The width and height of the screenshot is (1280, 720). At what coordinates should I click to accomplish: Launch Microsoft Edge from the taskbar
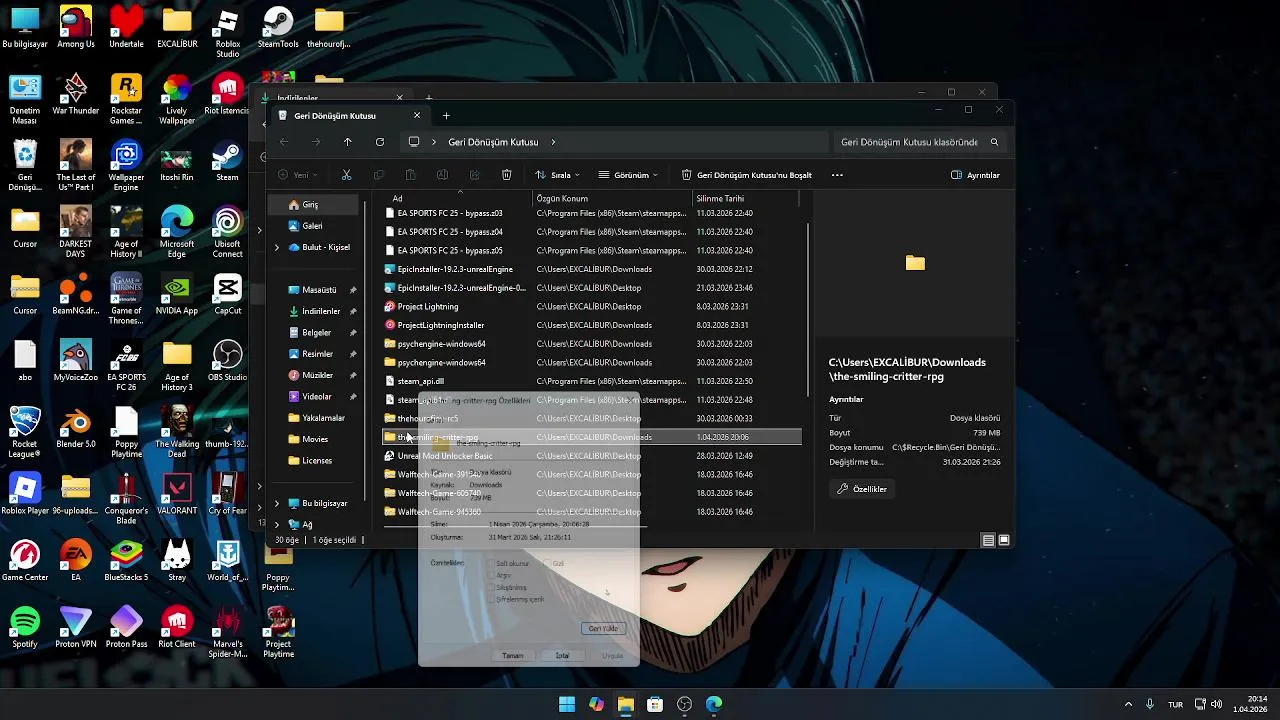[714, 704]
